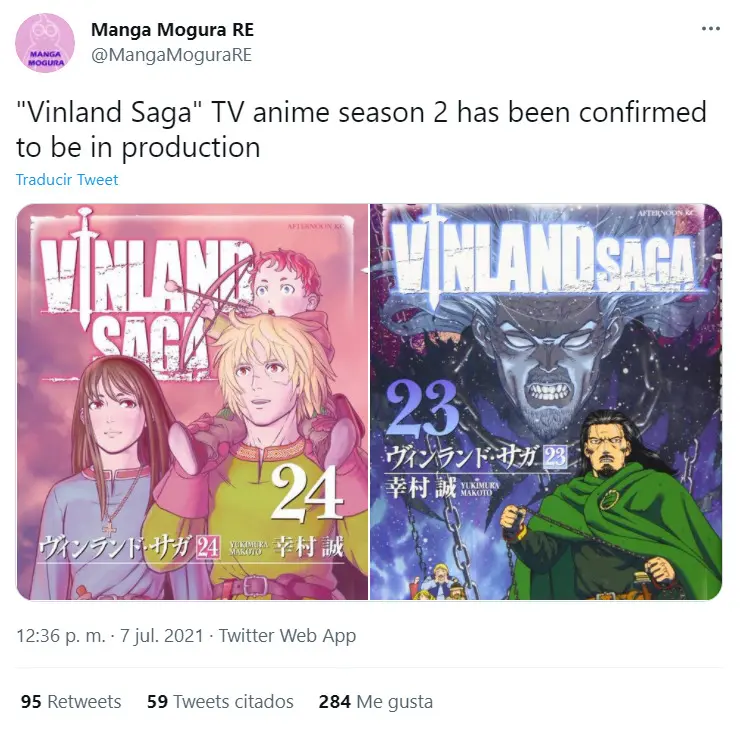Click the 7 jul. 2021 date
This screenshot has width=740, height=730.
[161, 636]
